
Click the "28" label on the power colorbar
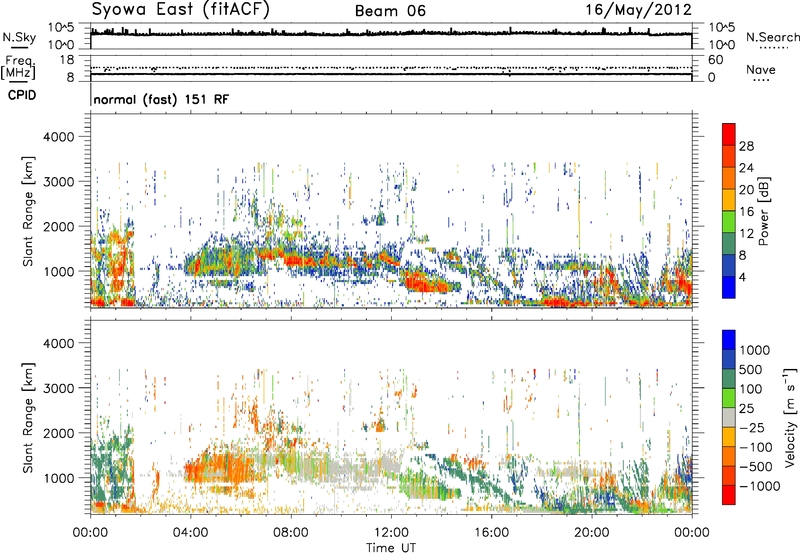tap(746, 146)
